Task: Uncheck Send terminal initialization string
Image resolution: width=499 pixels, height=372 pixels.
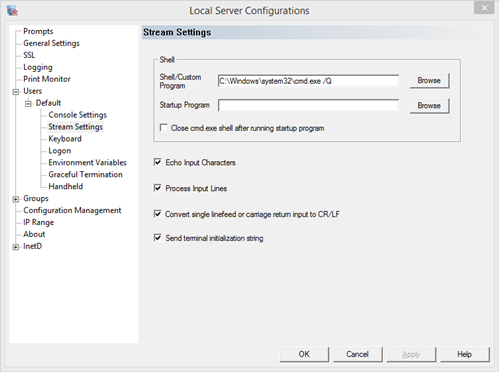Action: click(x=158, y=238)
